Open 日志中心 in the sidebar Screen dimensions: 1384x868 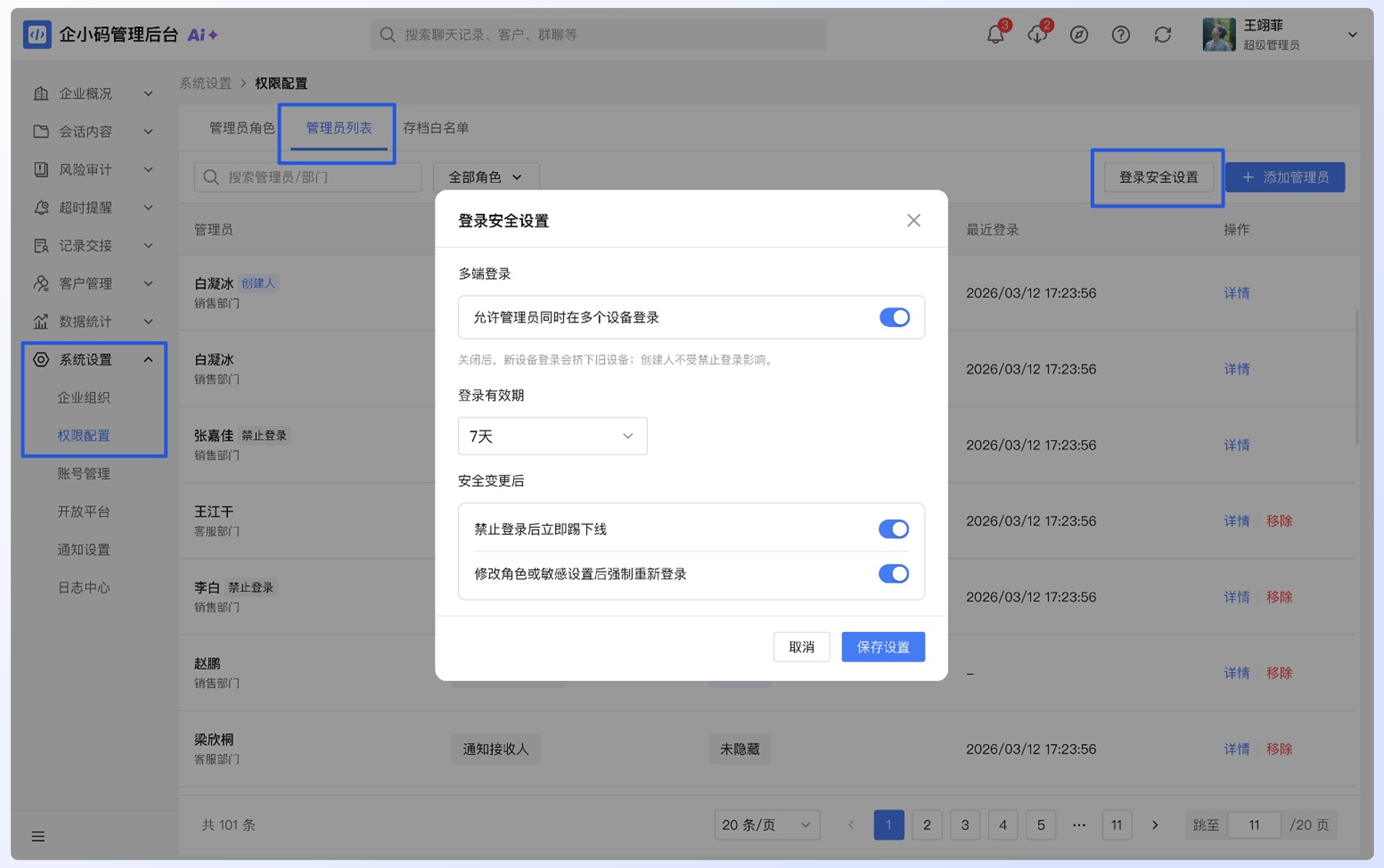coord(84,587)
